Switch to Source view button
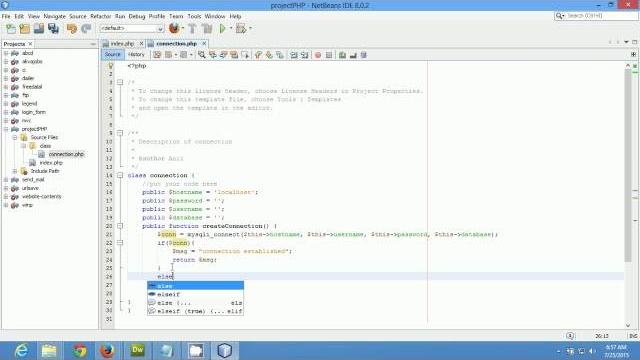The height and width of the screenshot is (360, 640). 112,55
